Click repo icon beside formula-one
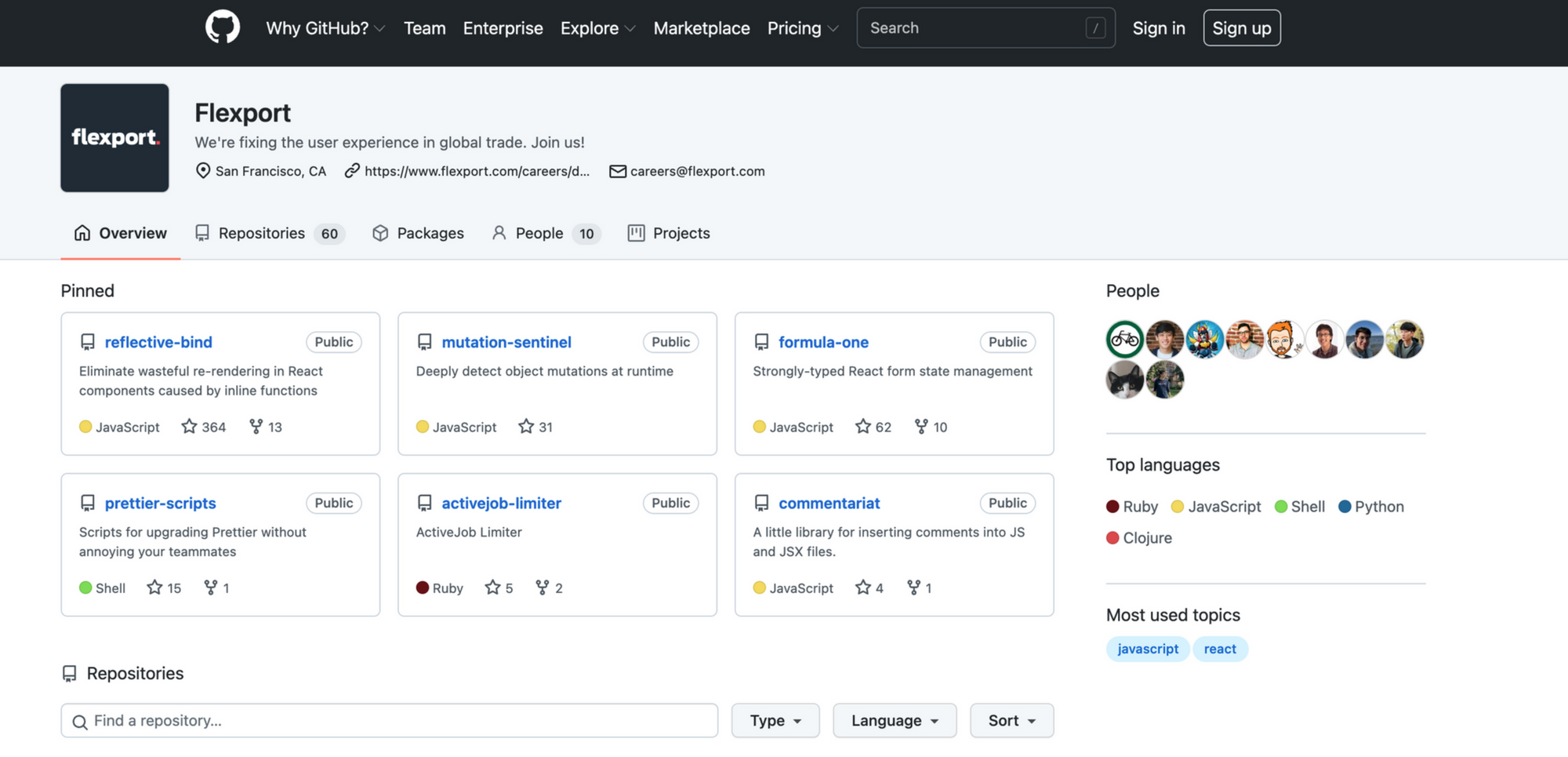The height and width of the screenshot is (757, 1568). (x=761, y=342)
